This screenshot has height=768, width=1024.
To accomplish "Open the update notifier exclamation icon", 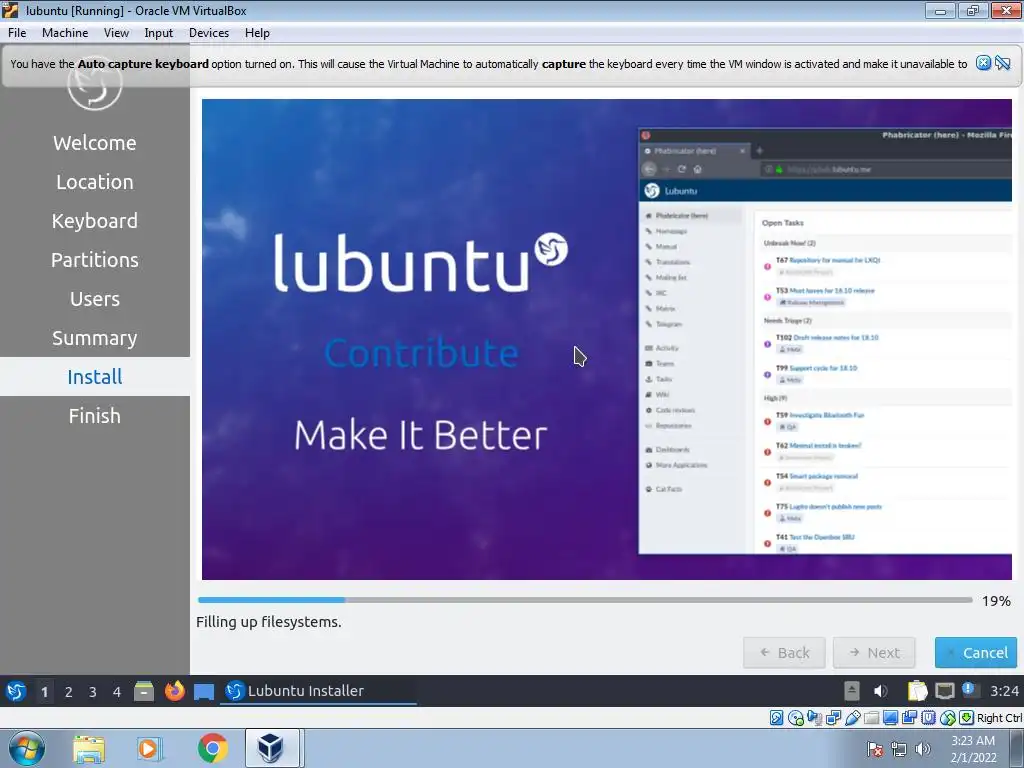I will pyautogui.click(x=968, y=690).
